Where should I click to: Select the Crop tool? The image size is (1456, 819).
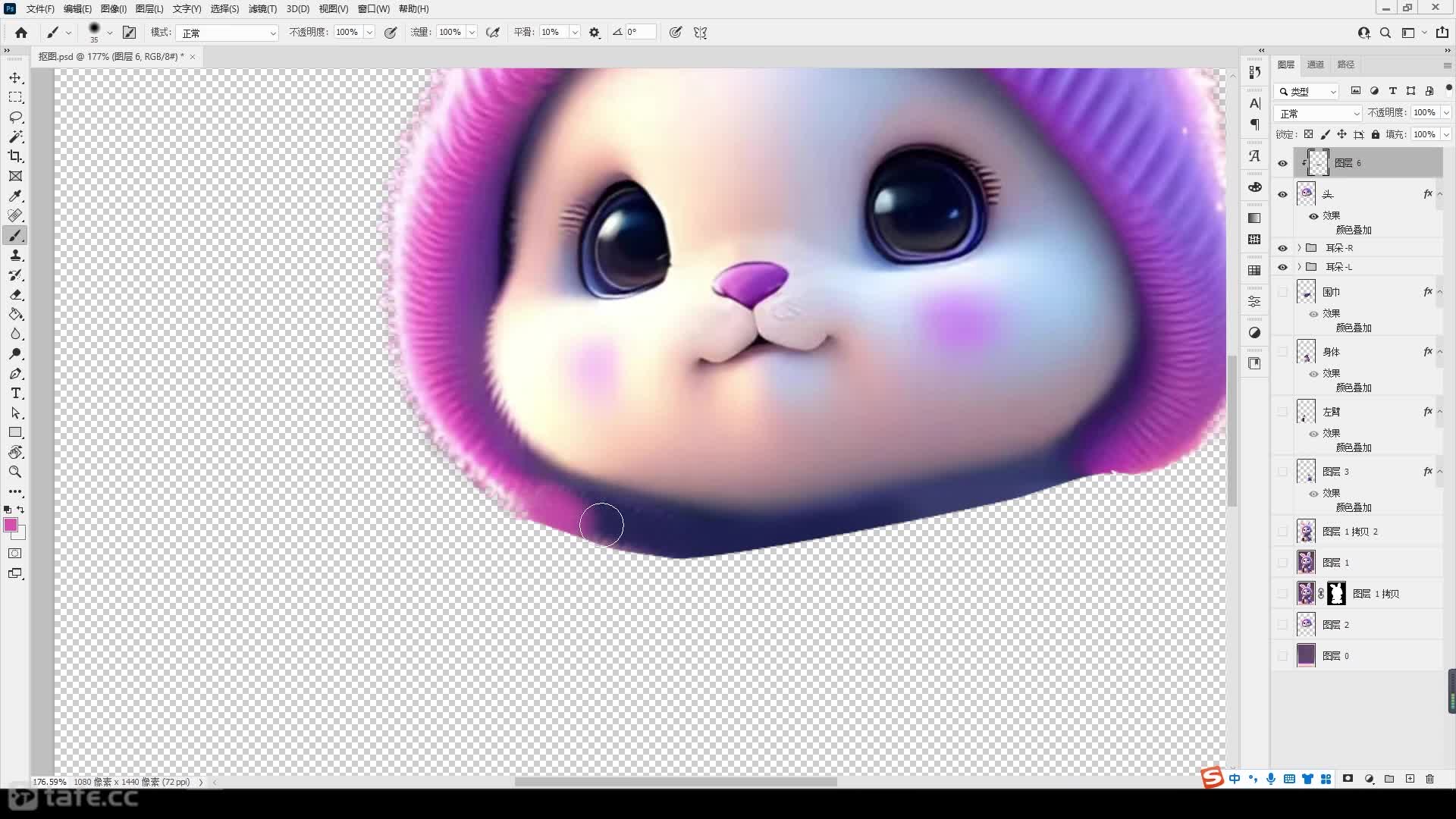coord(15,156)
